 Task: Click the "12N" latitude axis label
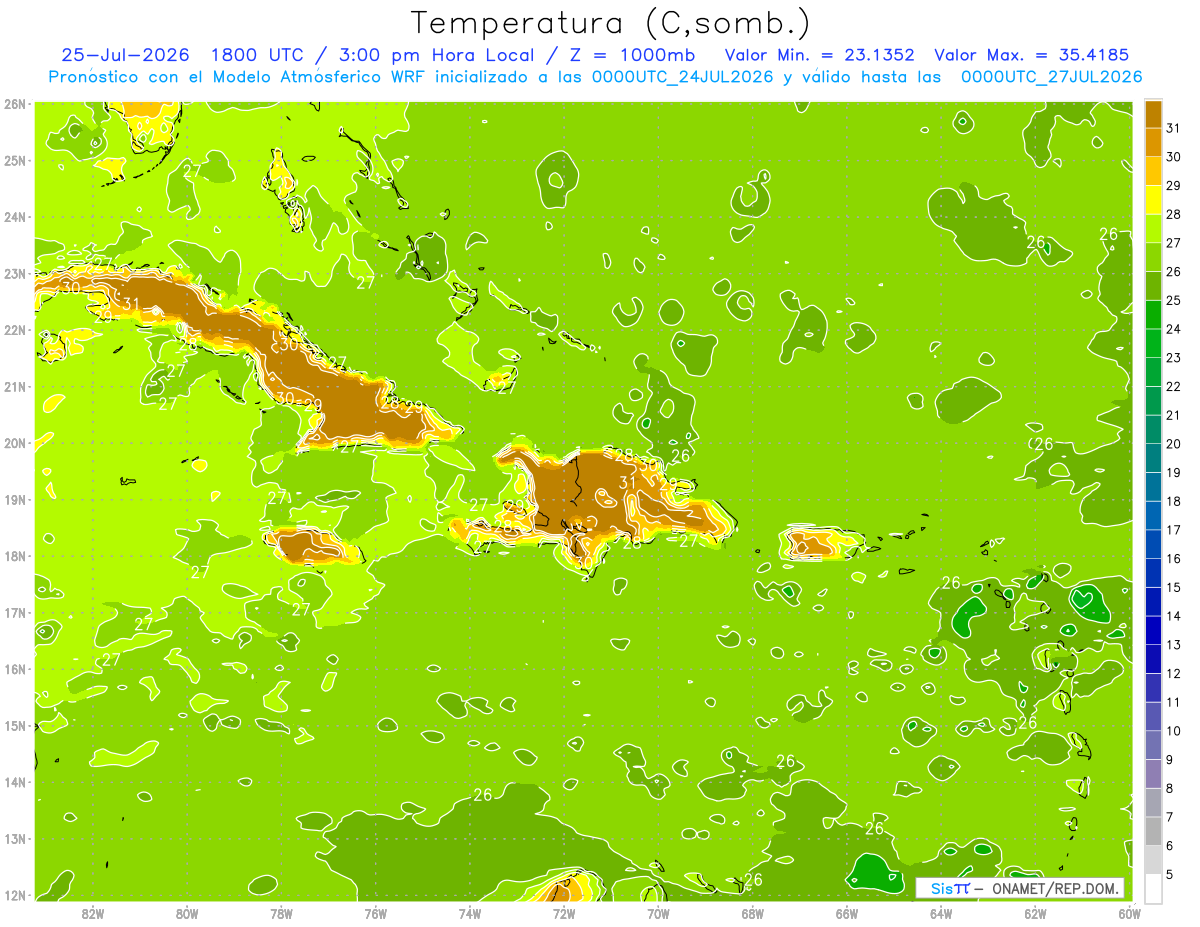point(15,895)
